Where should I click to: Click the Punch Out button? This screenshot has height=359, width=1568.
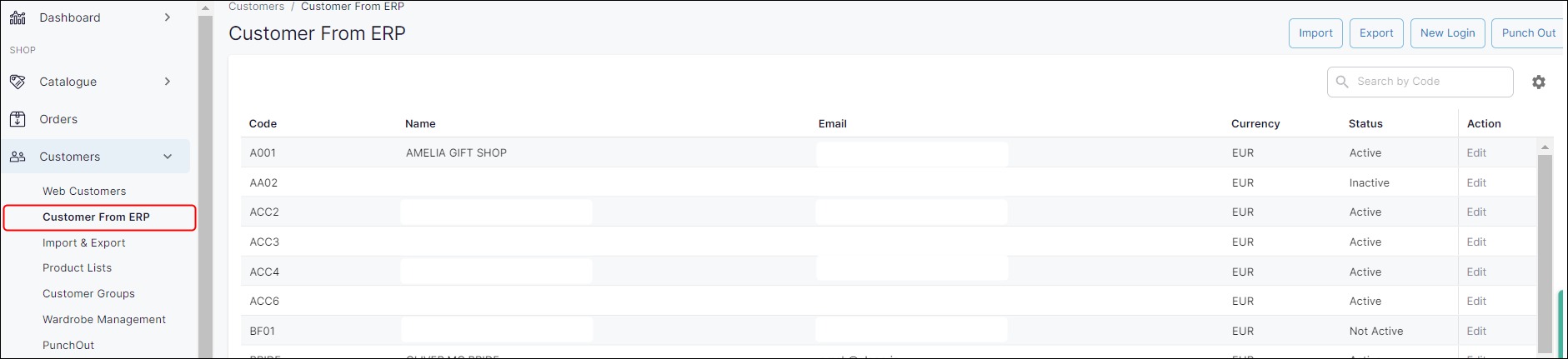1528,33
